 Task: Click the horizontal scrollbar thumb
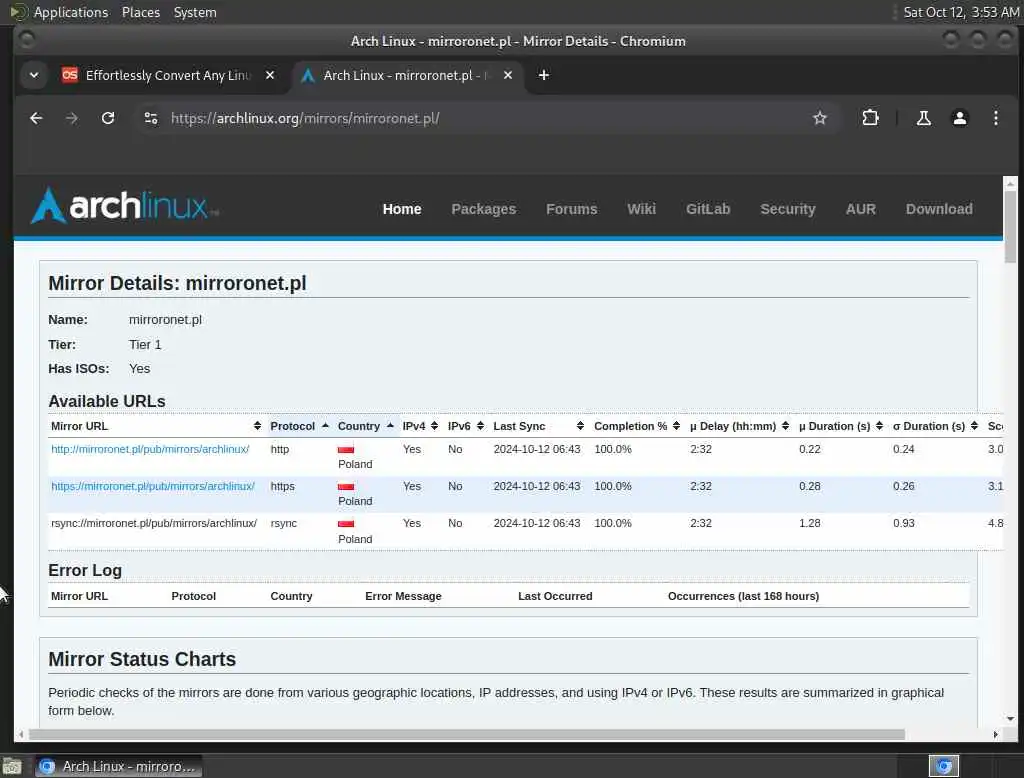pyautogui.click(x=466, y=735)
